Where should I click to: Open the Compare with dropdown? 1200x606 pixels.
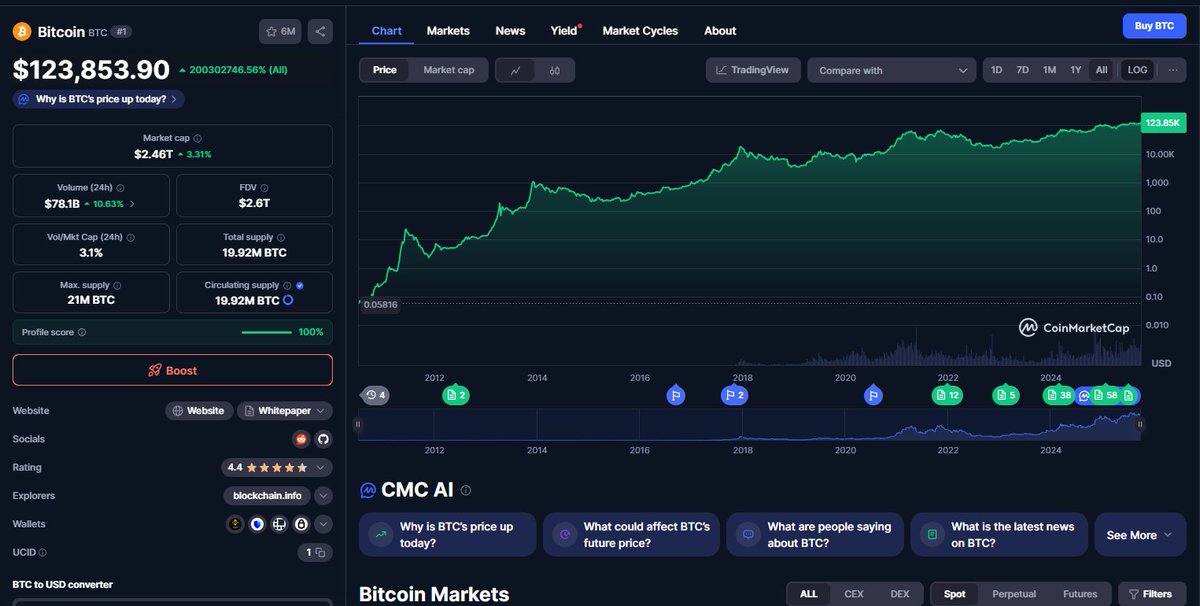pyautogui.click(x=892, y=70)
